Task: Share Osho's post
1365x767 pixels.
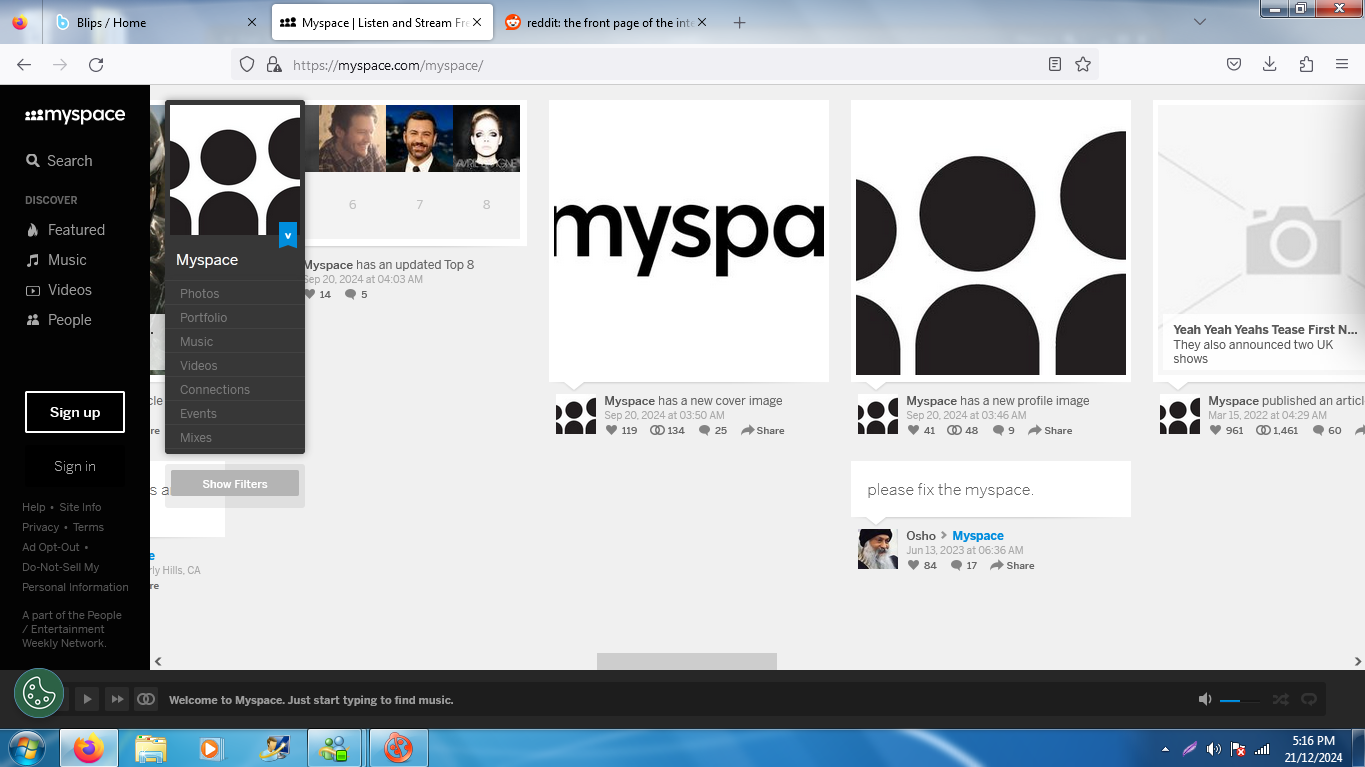Action: coord(1012,565)
